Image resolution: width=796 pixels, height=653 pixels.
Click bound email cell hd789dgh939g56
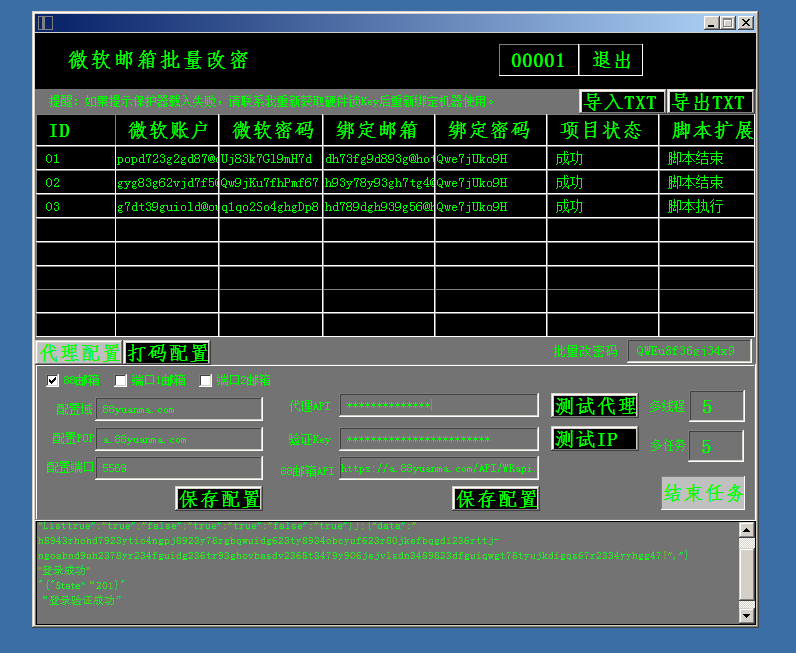coord(379,207)
